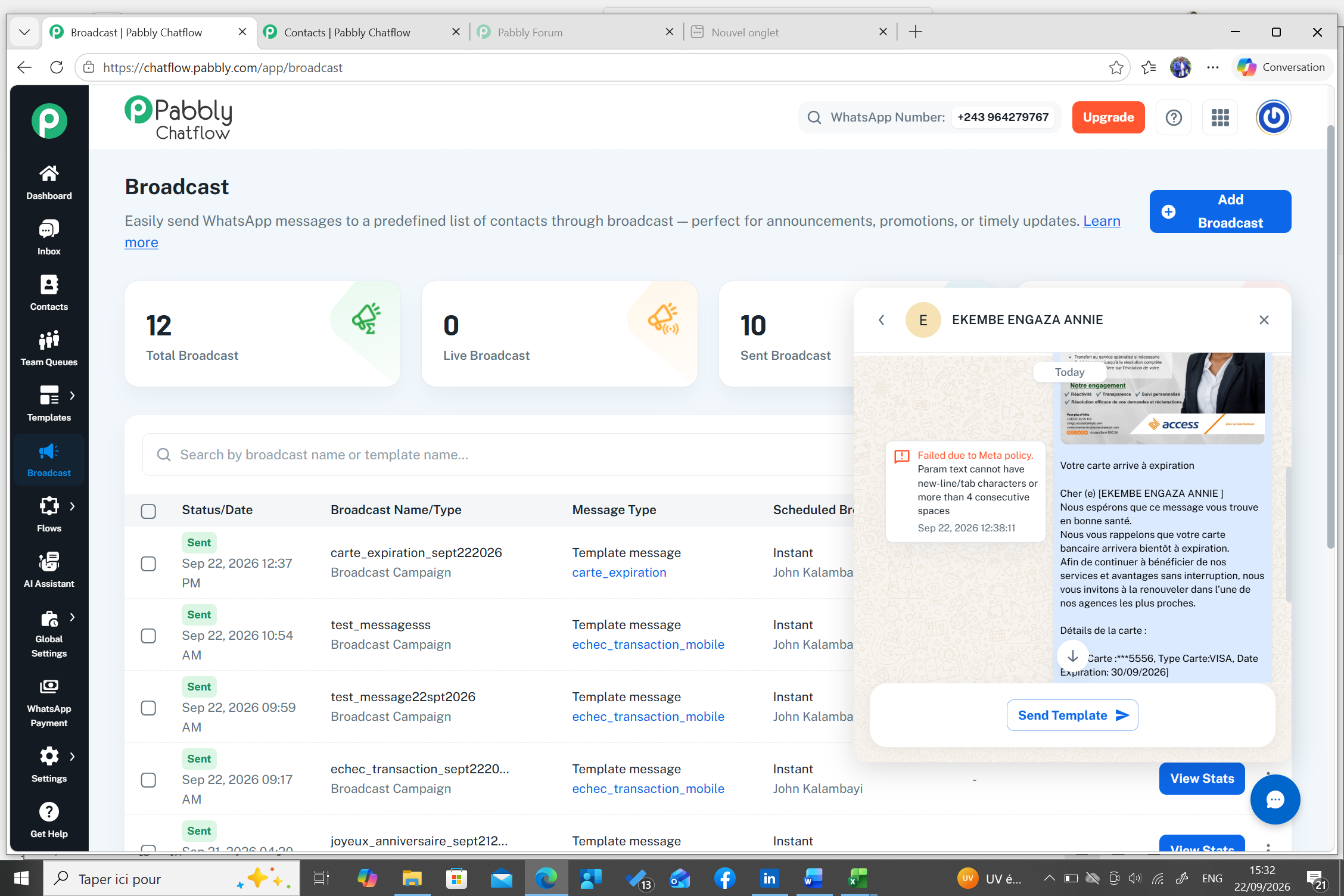Open Global Settings in the sidebar
1344x896 pixels.
(49, 634)
